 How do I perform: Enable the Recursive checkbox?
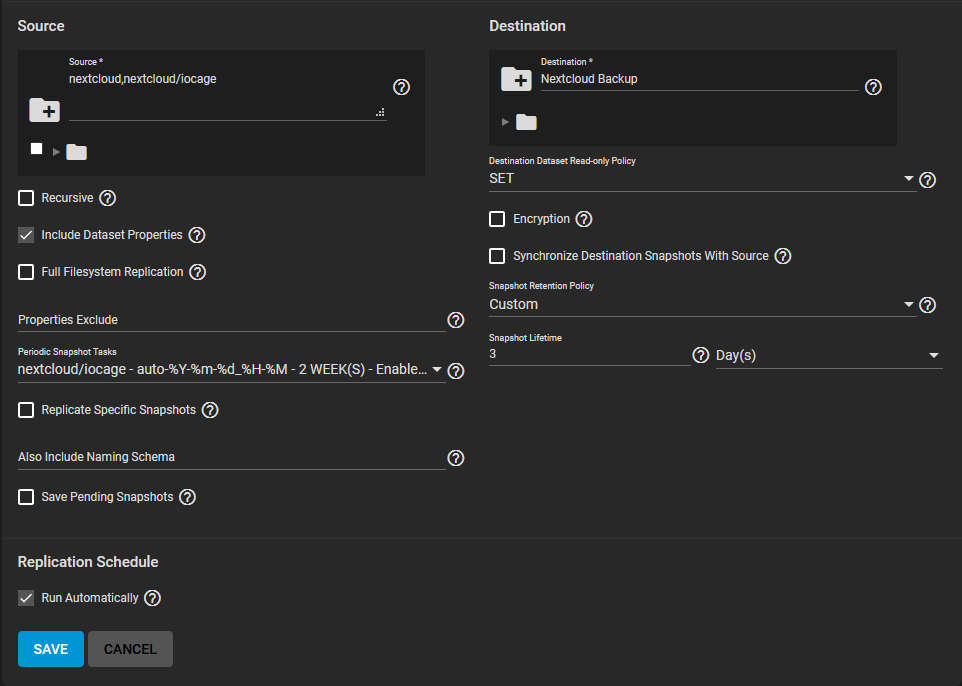coord(26,198)
